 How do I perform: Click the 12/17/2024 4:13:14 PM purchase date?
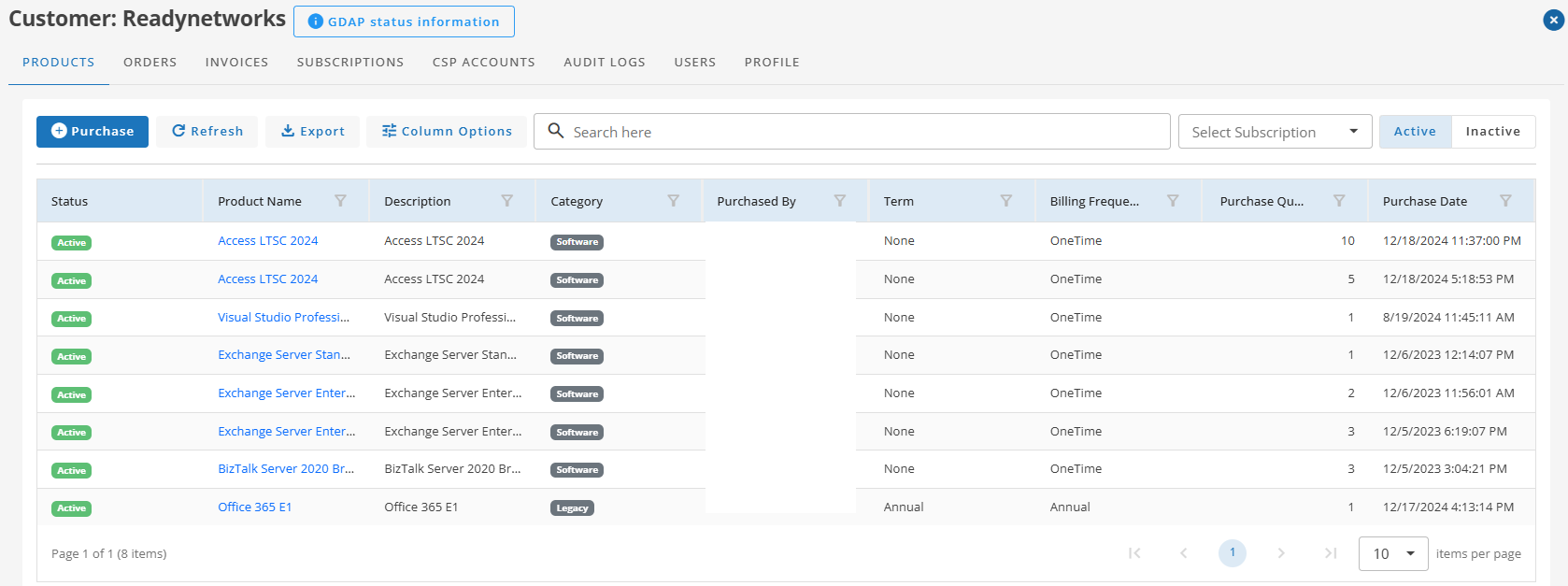pos(1448,507)
